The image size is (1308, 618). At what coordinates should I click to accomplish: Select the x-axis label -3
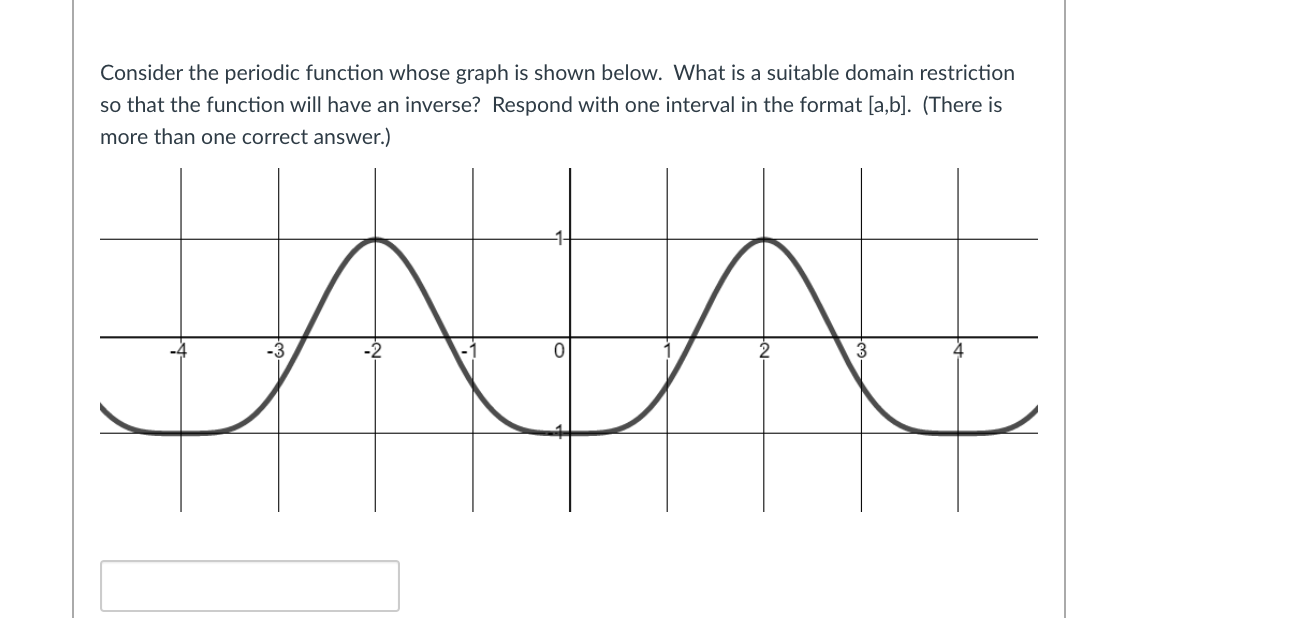275,351
